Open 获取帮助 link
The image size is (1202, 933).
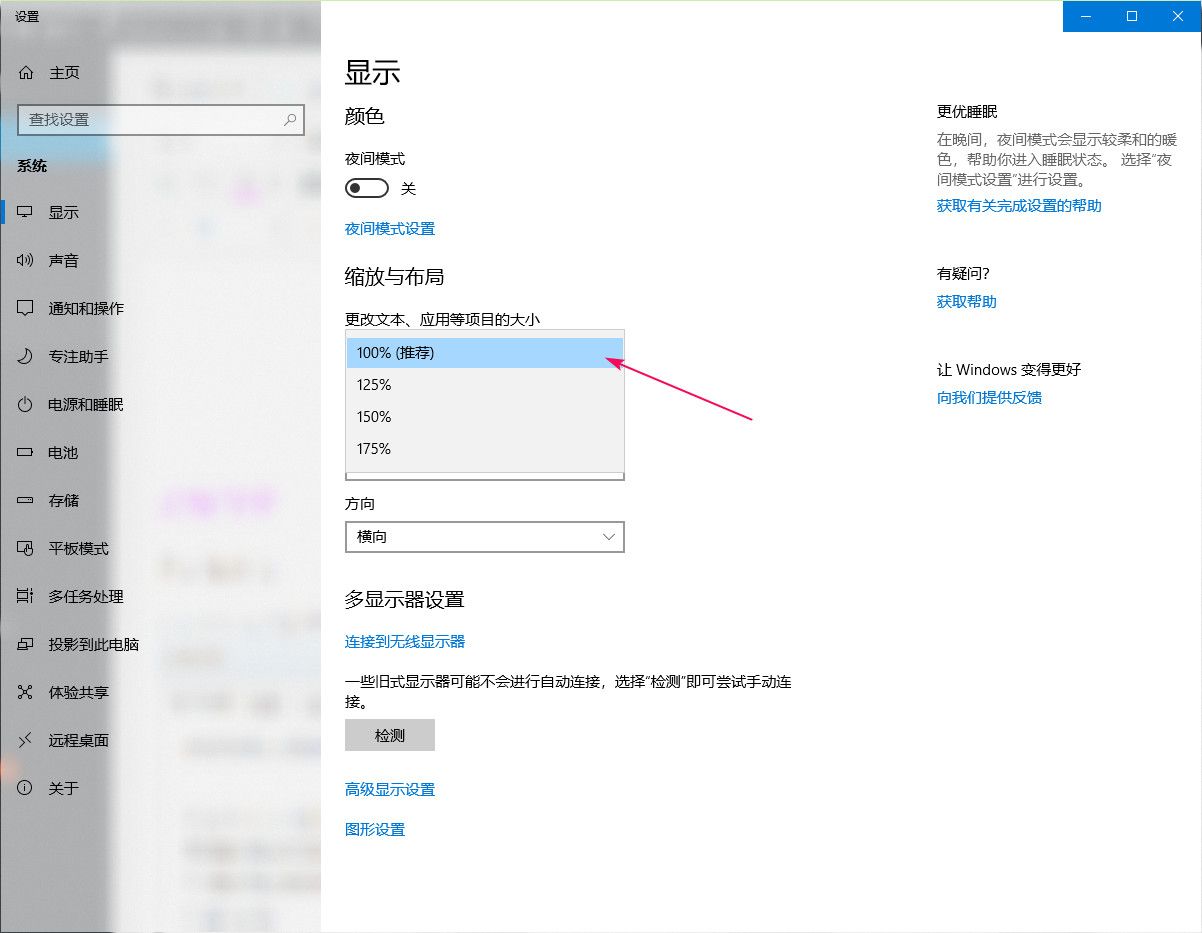pyautogui.click(x=967, y=302)
